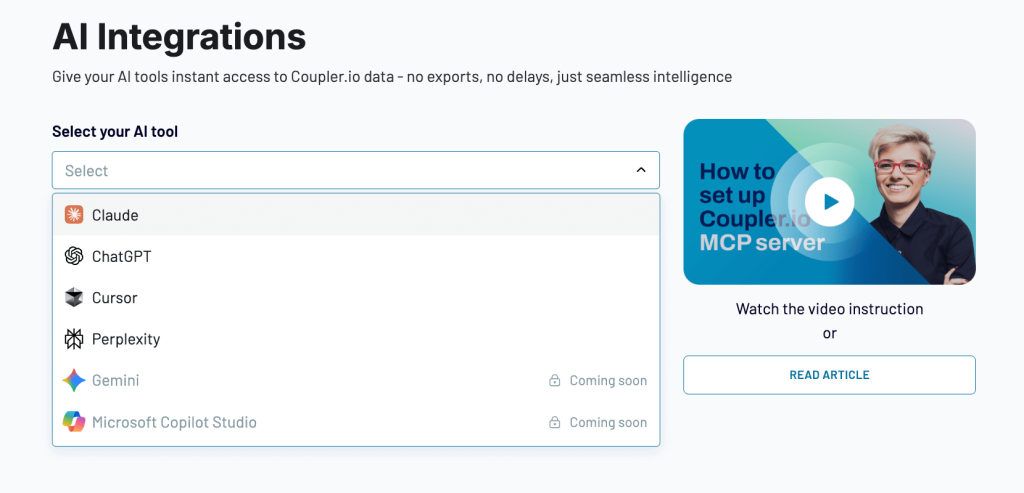Choose the Claude option label
The width and height of the screenshot is (1024, 493).
click(115, 215)
